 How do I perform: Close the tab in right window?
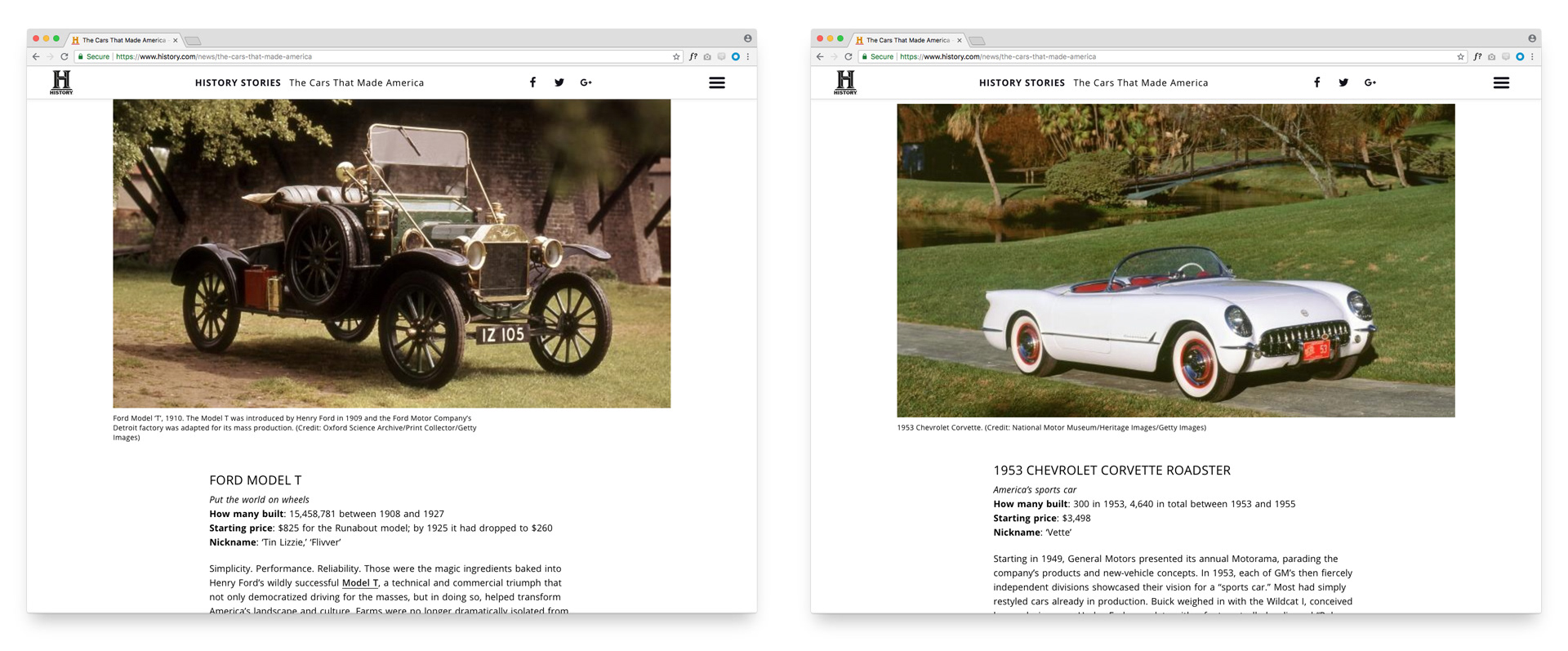959,40
